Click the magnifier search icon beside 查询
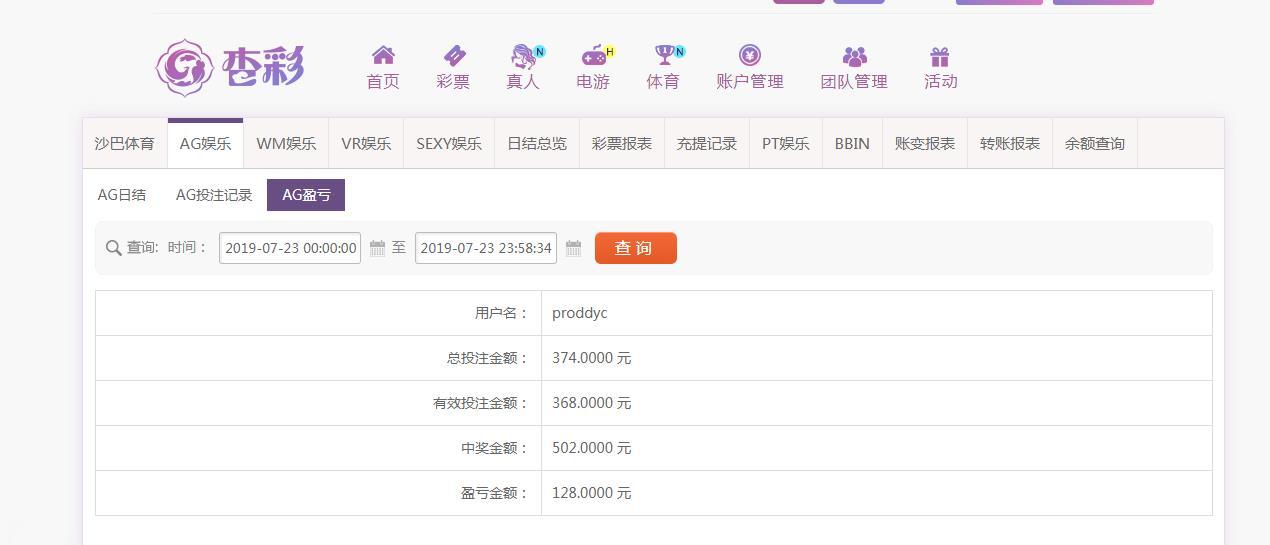Screen dimensions: 1270x545 [113, 248]
